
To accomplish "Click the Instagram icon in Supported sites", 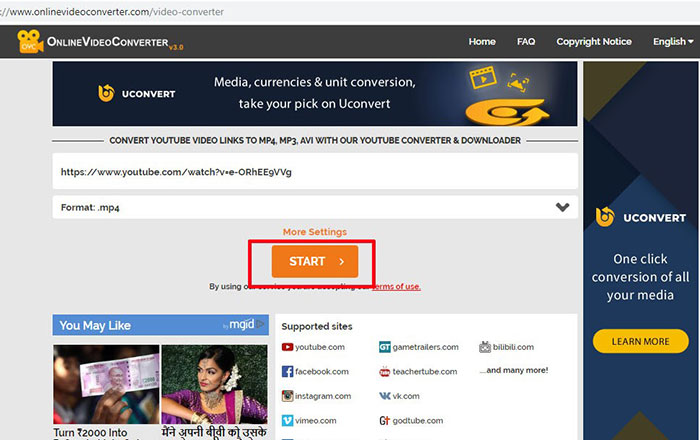I will 287,396.
